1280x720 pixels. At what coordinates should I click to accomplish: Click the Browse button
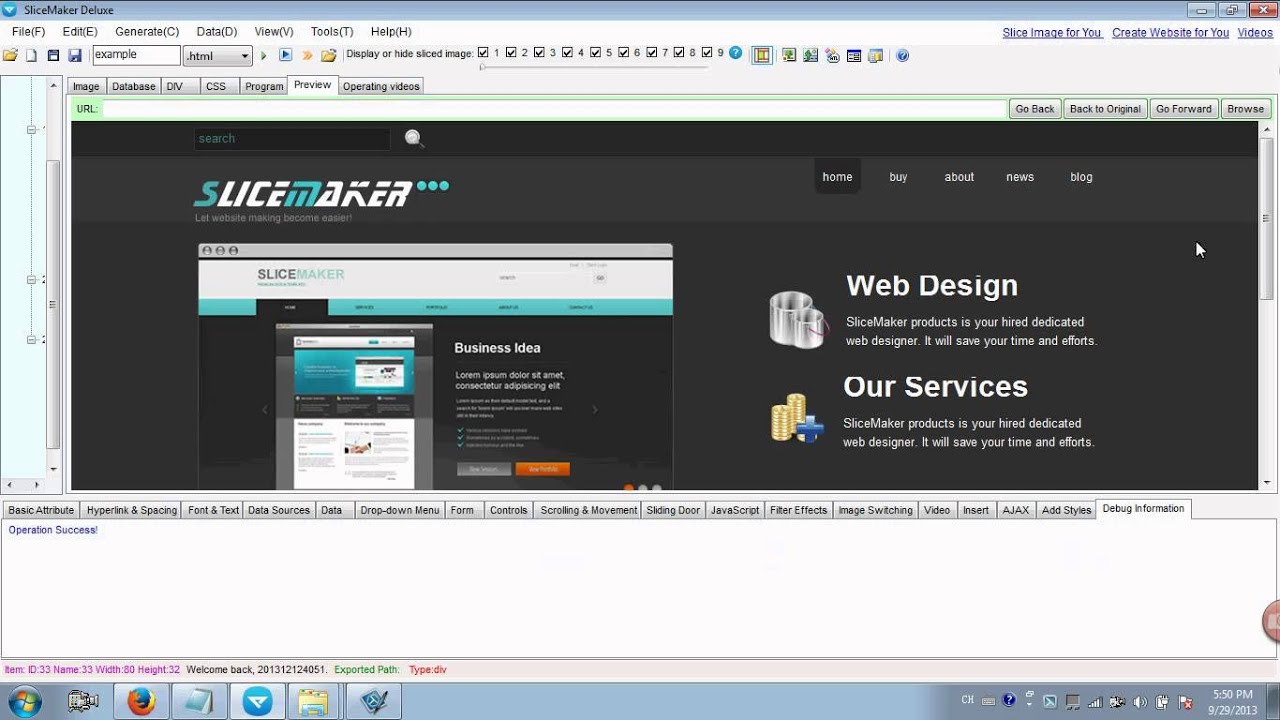(x=1245, y=109)
